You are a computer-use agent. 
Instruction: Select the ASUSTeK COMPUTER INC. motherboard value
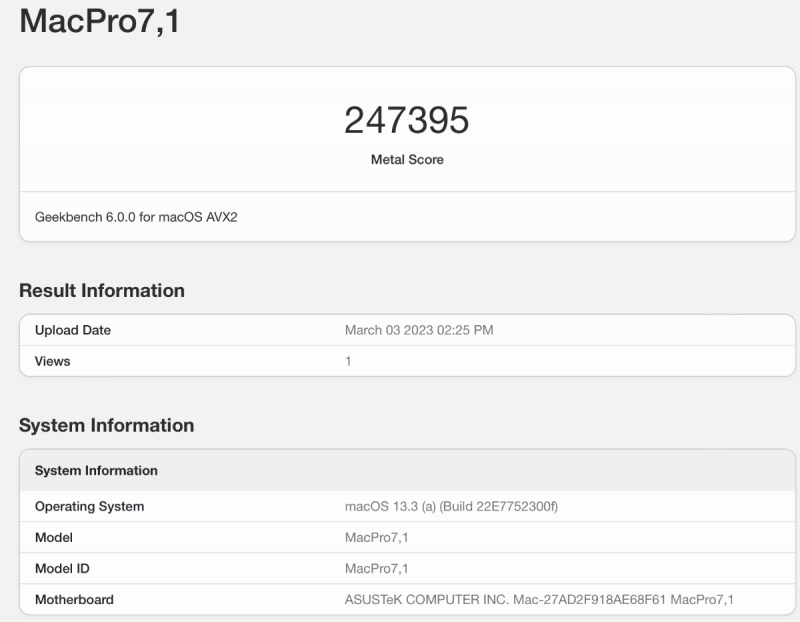coord(539,600)
